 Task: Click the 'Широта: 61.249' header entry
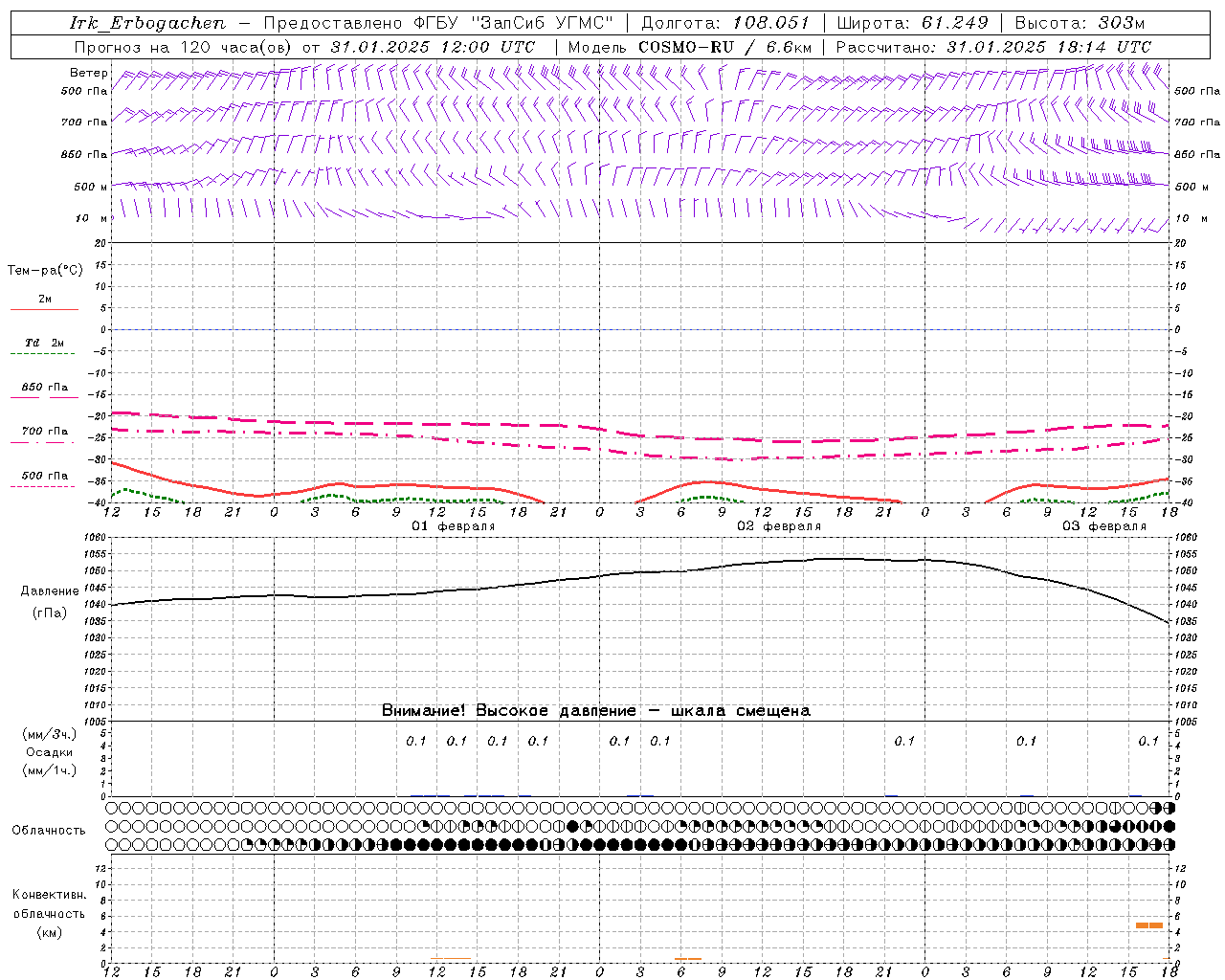pyautogui.click(x=912, y=23)
